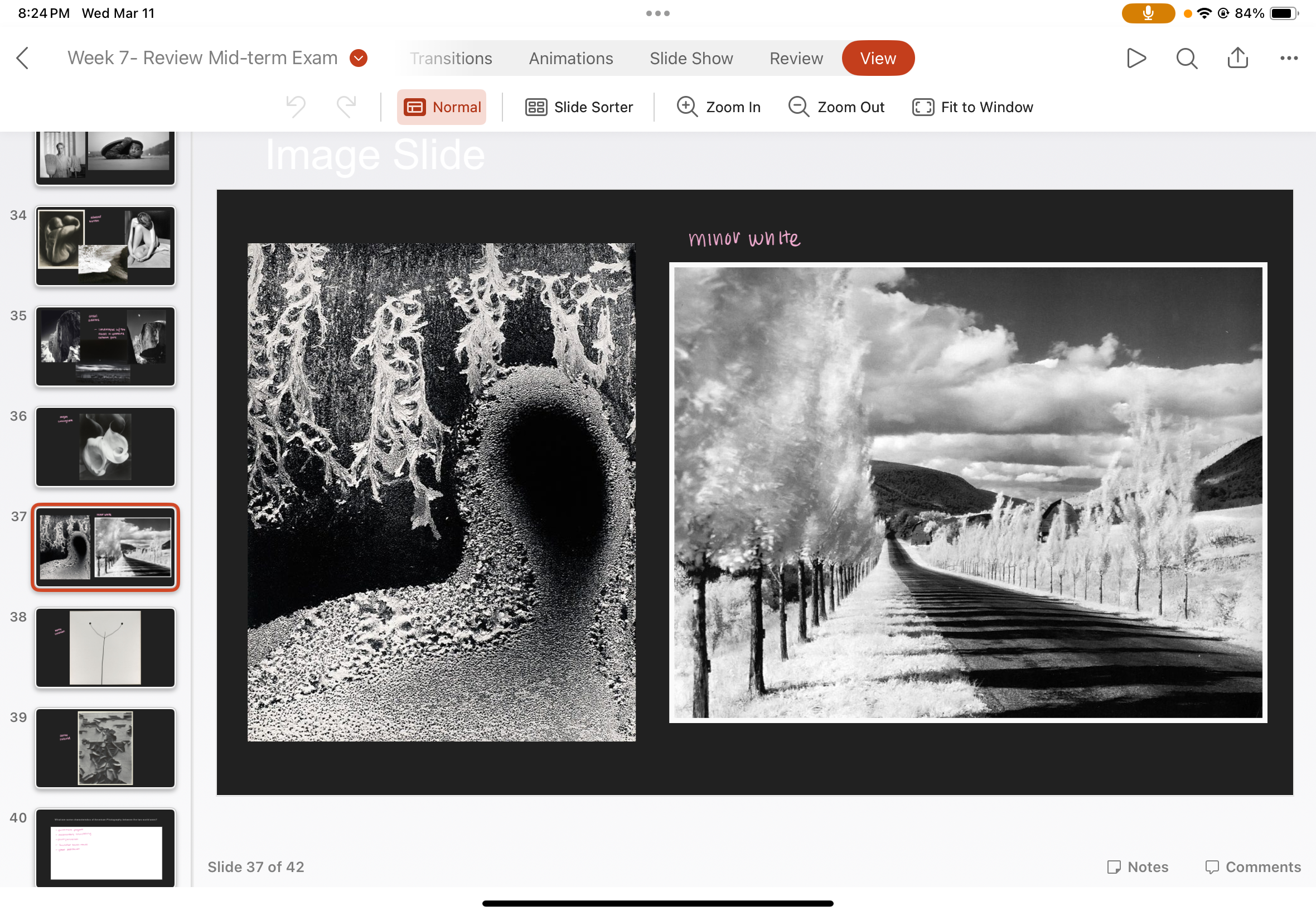Select slide 36 thumbnail with white flower

[x=105, y=446]
